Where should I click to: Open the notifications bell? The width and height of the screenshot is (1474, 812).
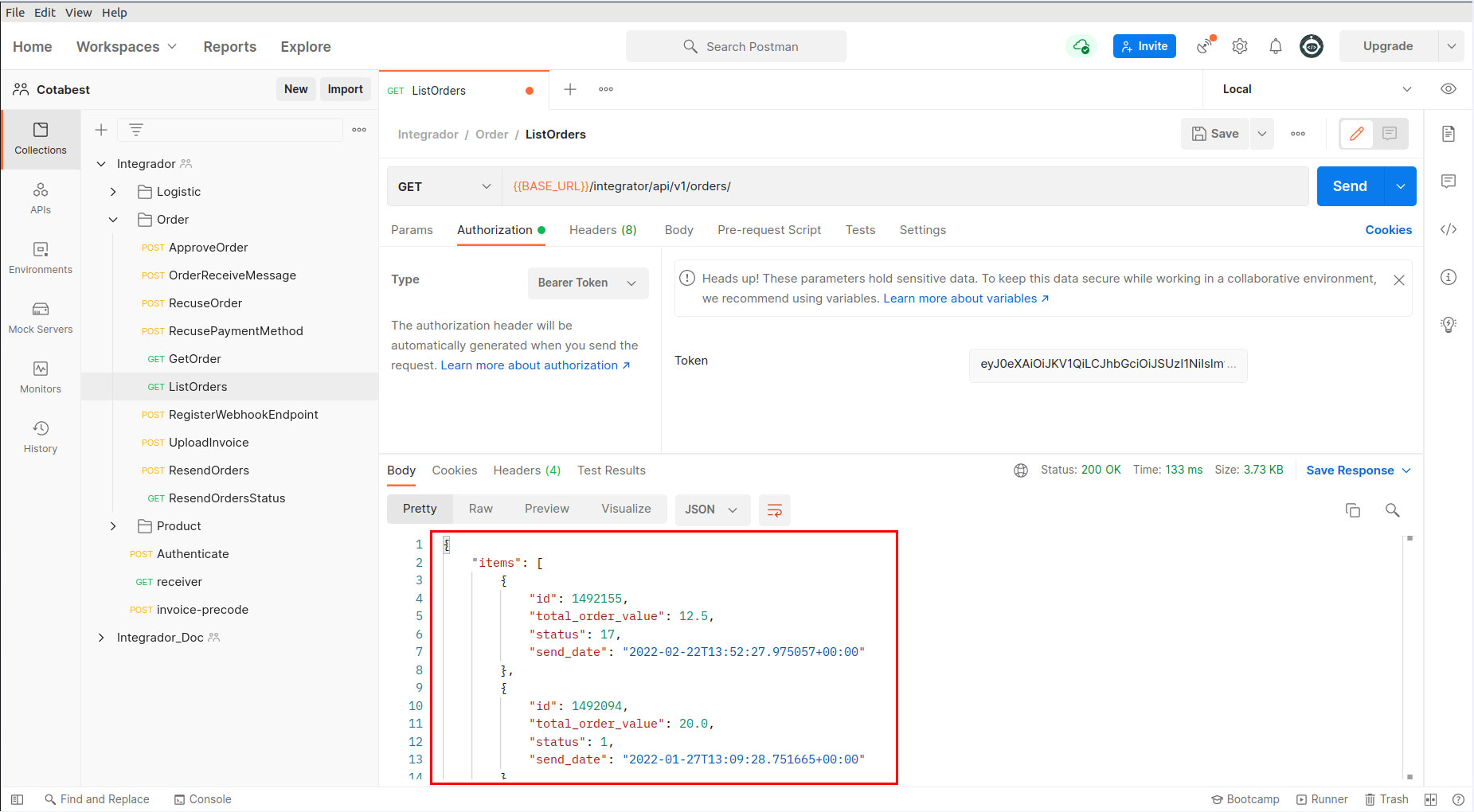coord(1276,46)
